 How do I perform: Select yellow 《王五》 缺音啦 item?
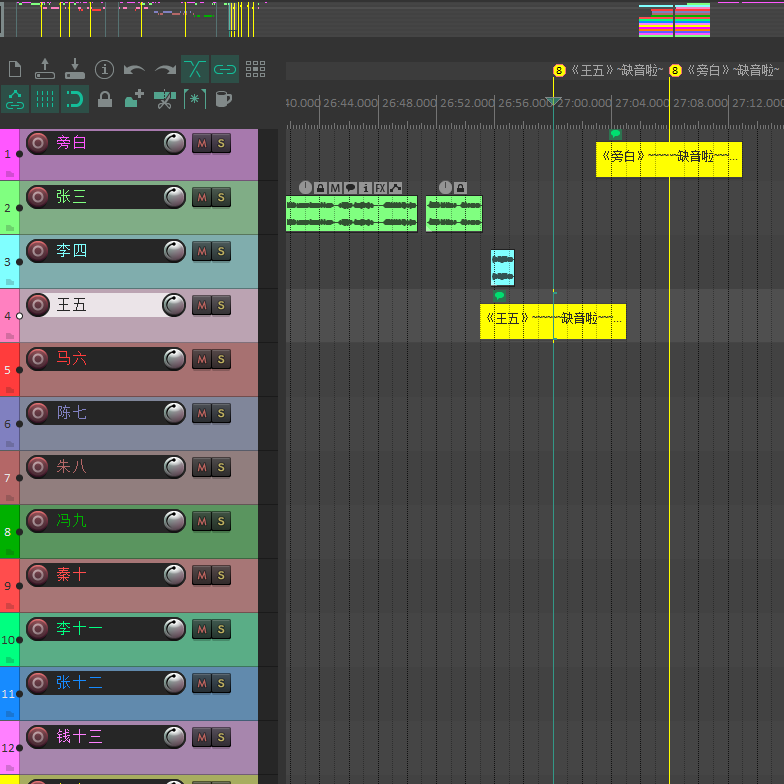(x=552, y=322)
